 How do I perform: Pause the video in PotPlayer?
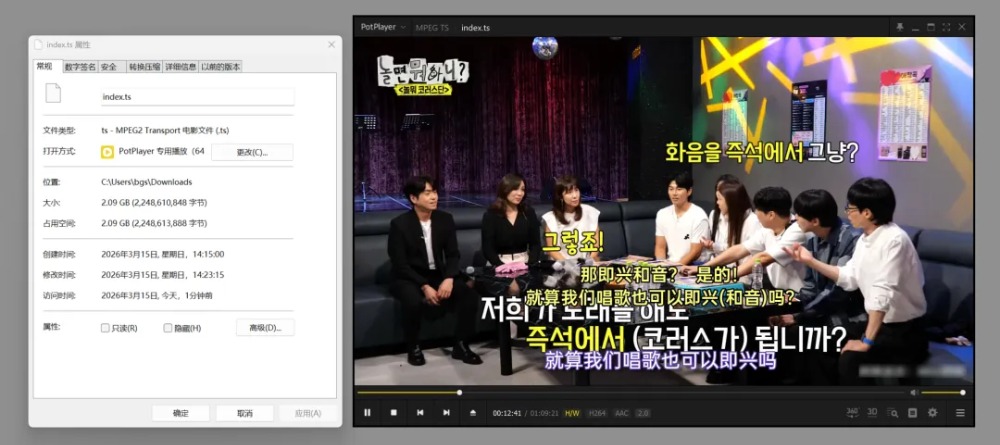pyautogui.click(x=367, y=412)
